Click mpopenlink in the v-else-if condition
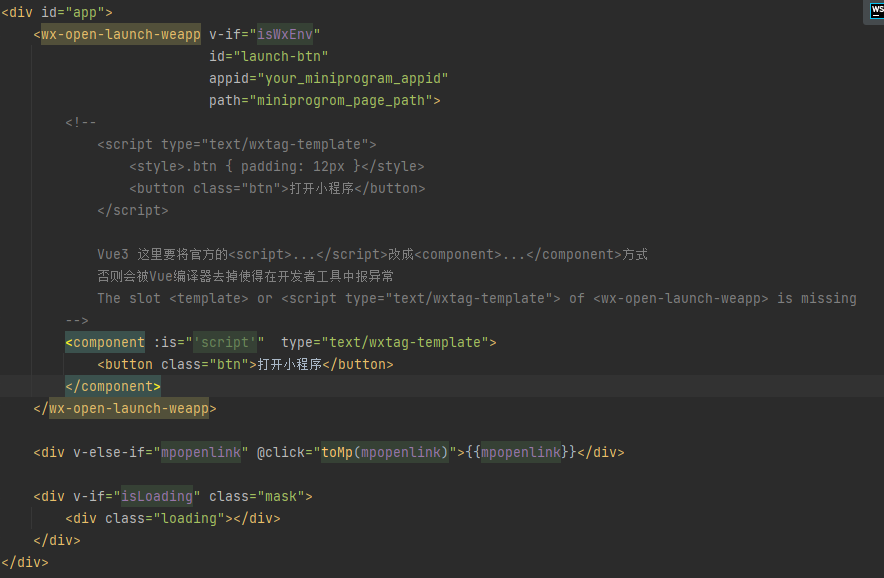884x578 pixels. 201,452
